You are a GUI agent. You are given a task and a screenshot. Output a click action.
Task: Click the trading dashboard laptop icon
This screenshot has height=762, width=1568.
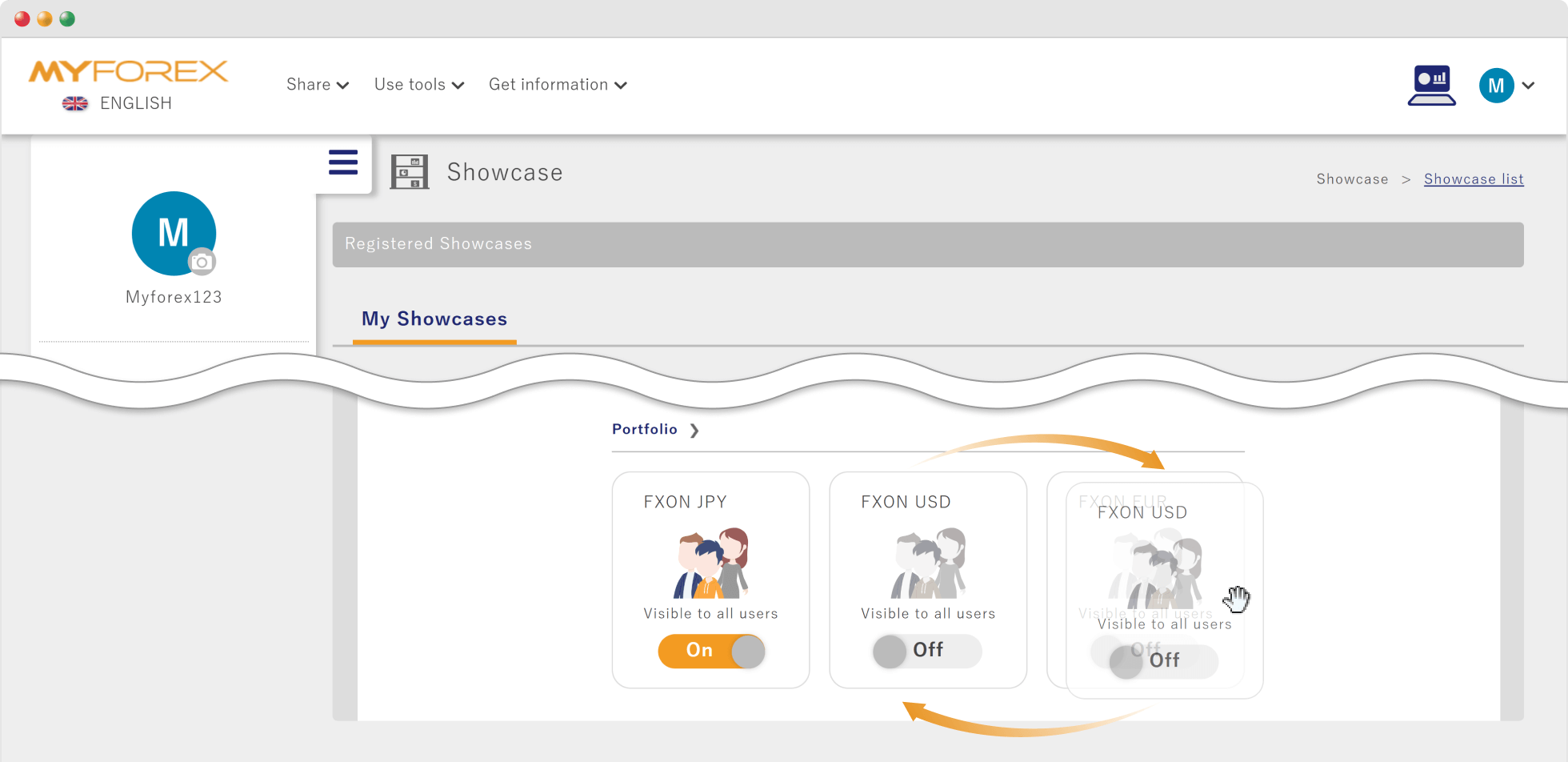coord(1431,86)
